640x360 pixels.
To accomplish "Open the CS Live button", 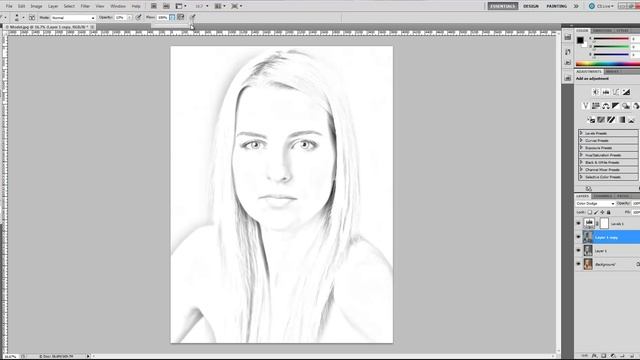I will (601, 6).
